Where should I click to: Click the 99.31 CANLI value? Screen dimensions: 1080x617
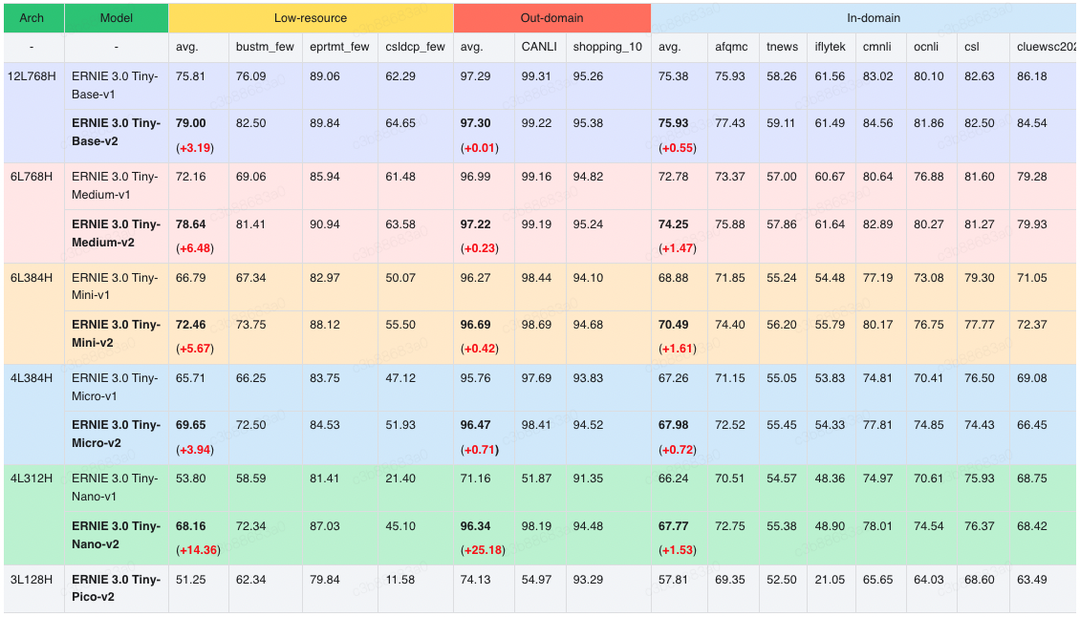click(536, 76)
